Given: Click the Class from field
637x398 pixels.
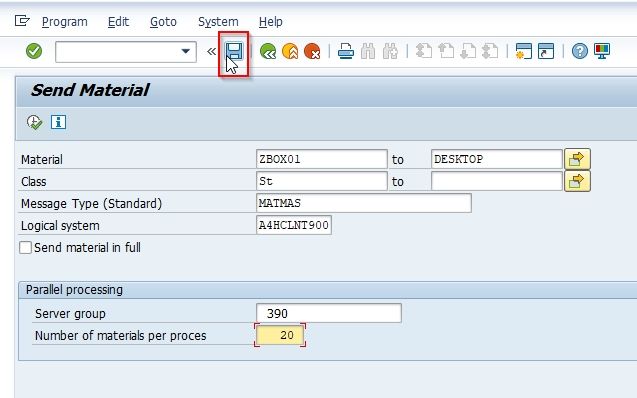Looking at the screenshot, I should (322, 181).
